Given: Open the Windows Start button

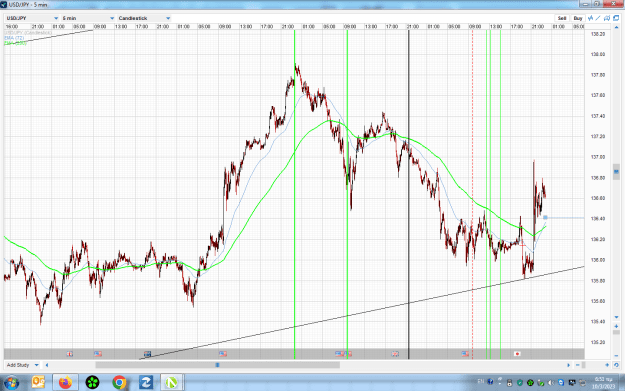Looking at the screenshot, I should [x=12, y=383].
